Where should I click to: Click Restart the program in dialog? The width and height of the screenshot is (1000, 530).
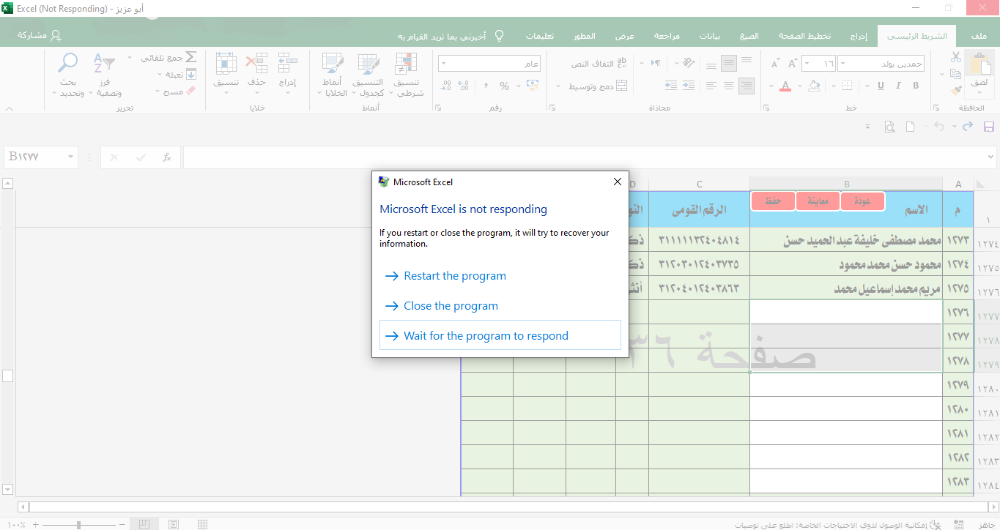click(x=455, y=276)
